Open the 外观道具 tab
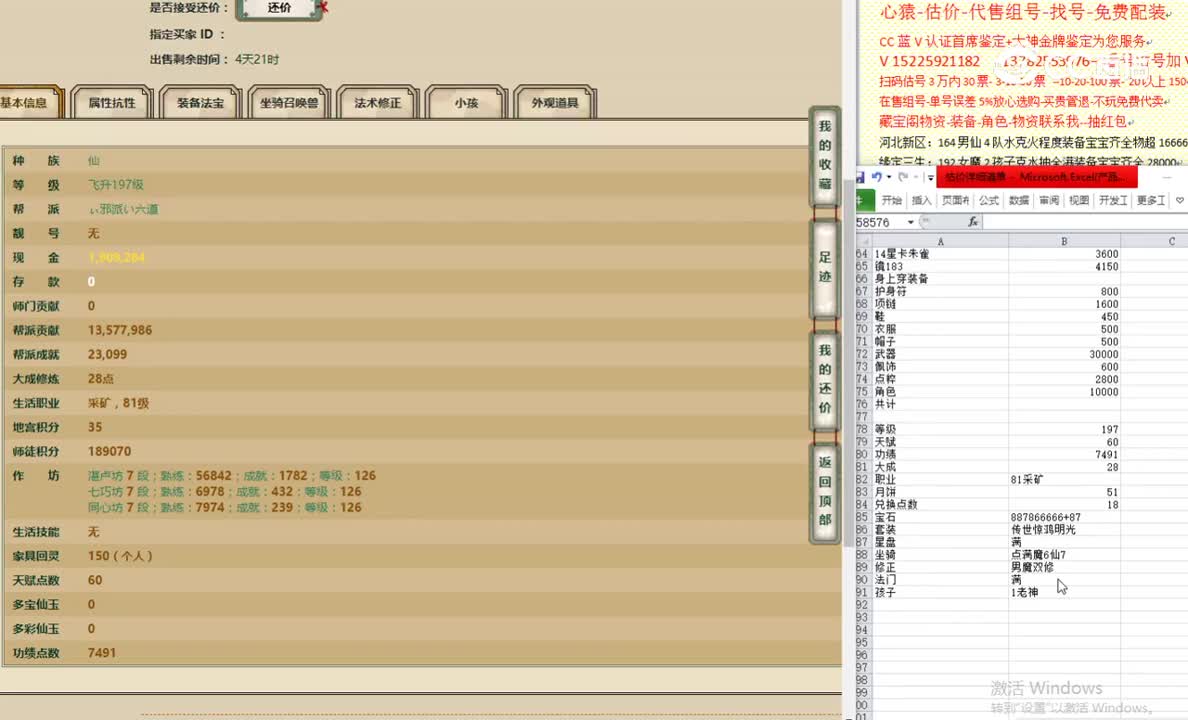Screen dimensions: 1188x720 [x=555, y=102]
